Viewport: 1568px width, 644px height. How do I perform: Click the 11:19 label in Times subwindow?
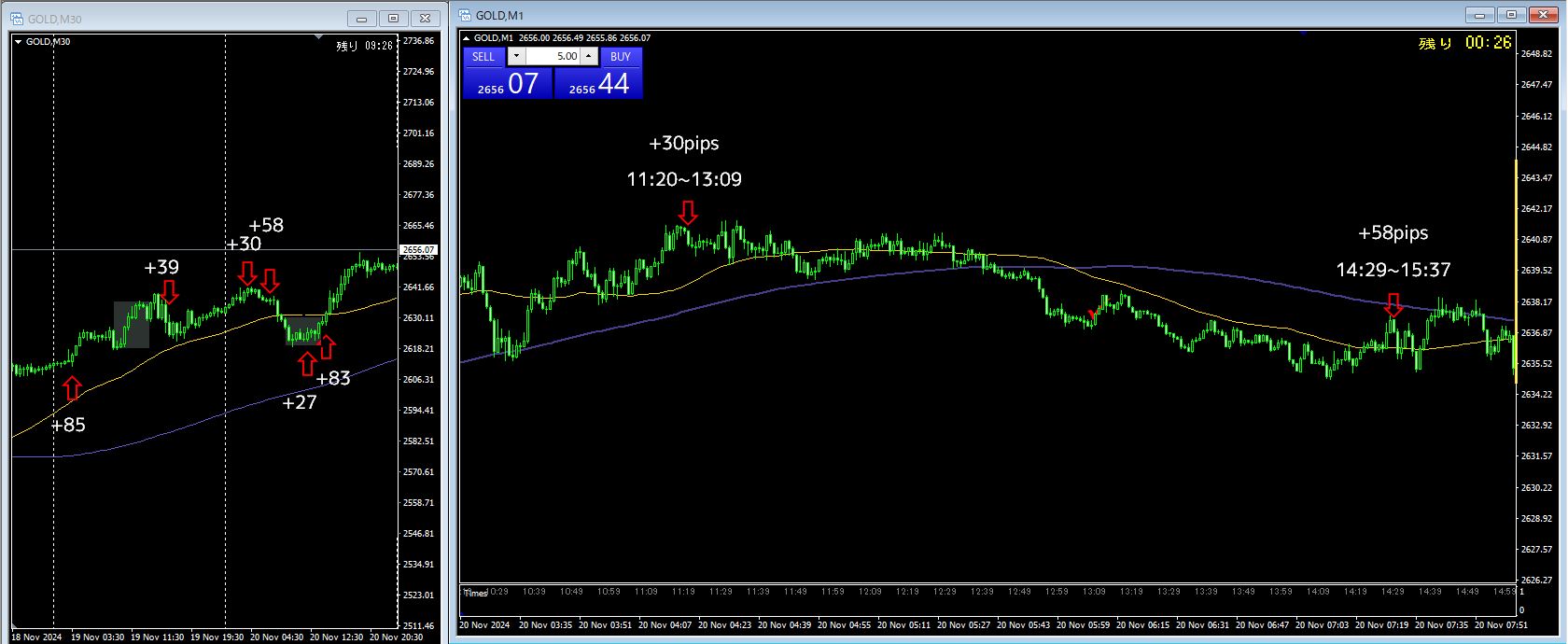[x=683, y=592]
